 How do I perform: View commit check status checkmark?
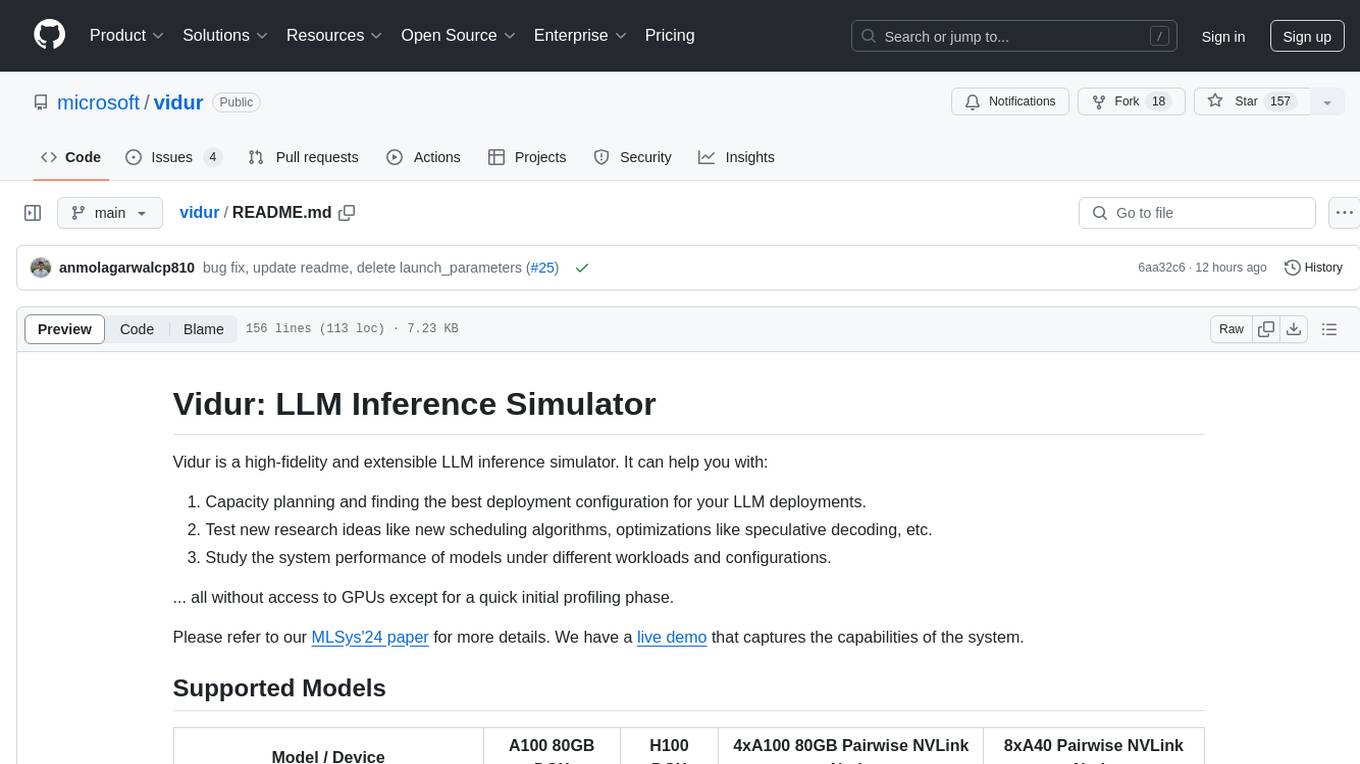tap(582, 268)
